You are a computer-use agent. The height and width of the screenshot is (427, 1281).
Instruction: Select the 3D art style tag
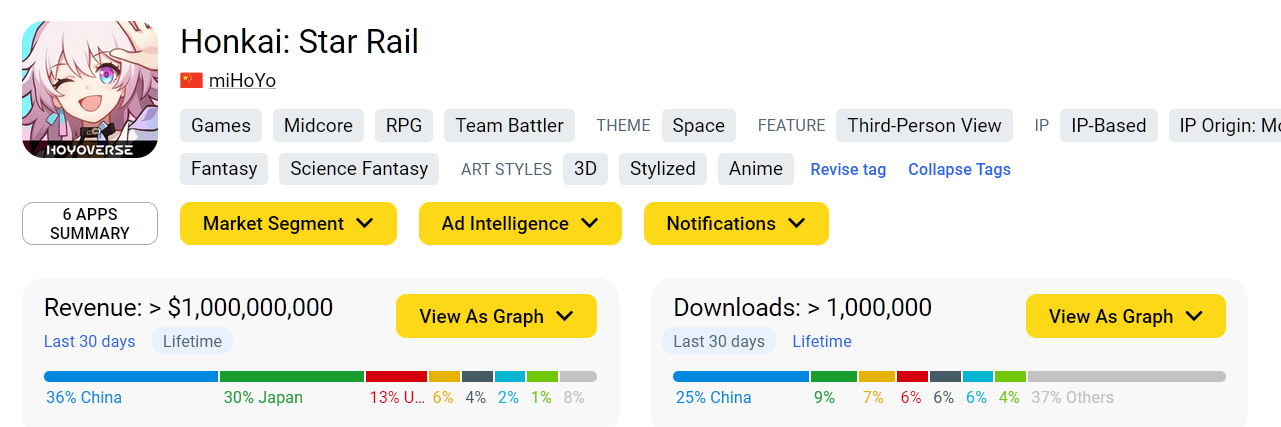585,168
